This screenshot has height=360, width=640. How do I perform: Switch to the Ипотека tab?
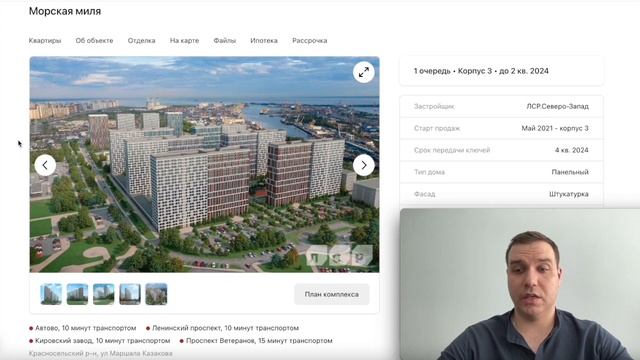click(264, 40)
